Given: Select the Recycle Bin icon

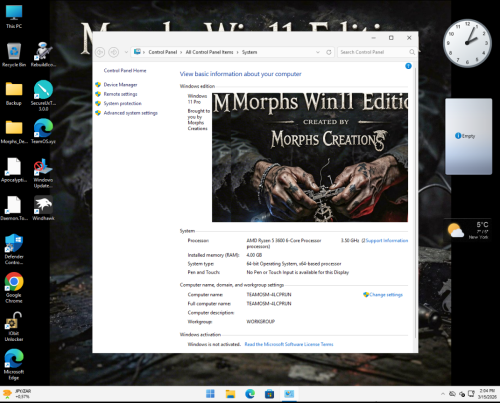Looking at the screenshot, I should point(14,55).
